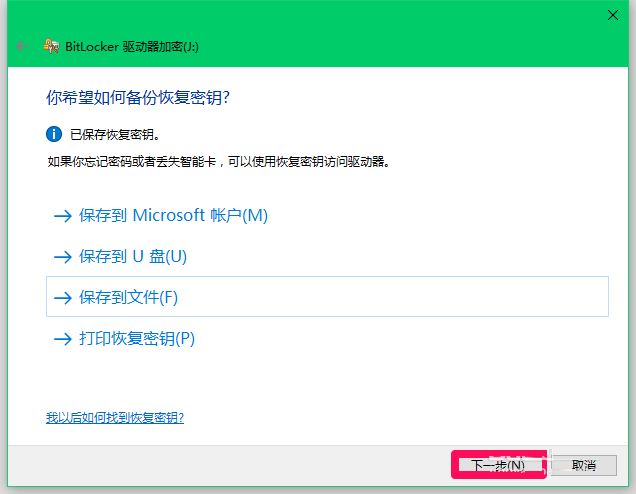Click arrow icon beside 保存到文件
The height and width of the screenshot is (494, 636).
pyautogui.click(x=62, y=298)
